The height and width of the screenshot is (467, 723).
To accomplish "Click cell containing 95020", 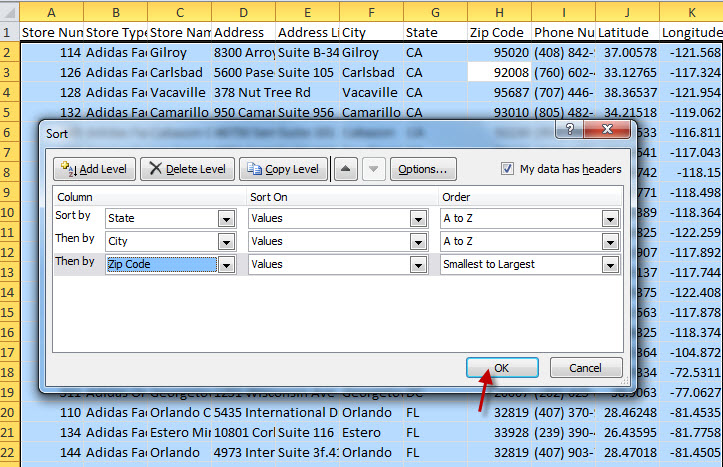I will click(x=499, y=53).
